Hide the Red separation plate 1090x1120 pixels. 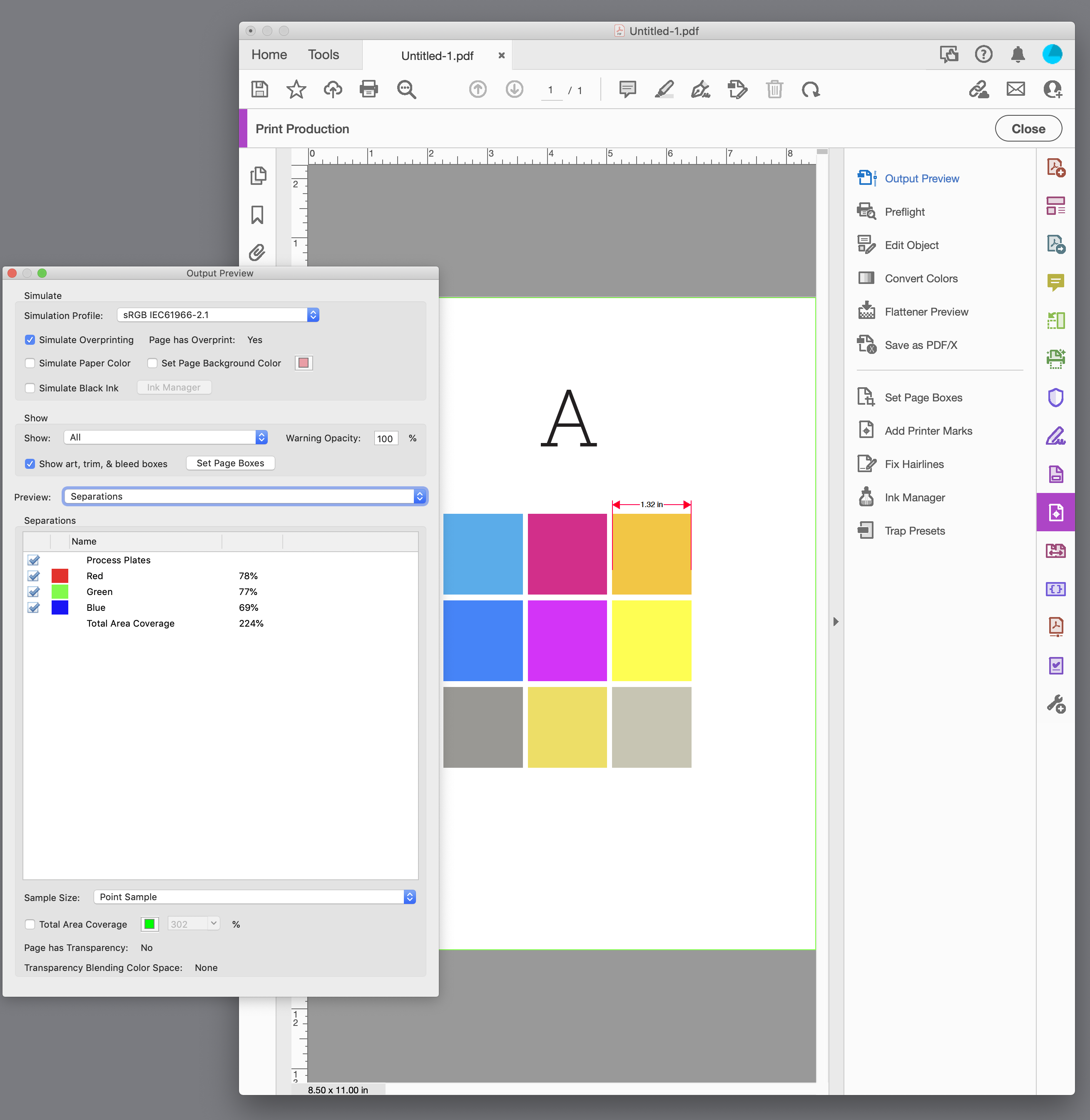click(x=33, y=576)
